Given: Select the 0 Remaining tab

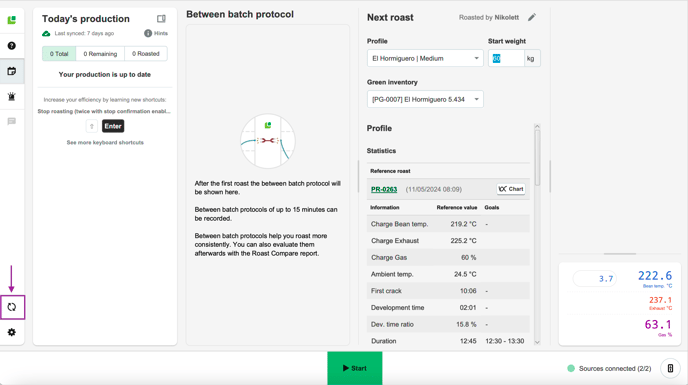Looking at the screenshot, I should click(x=100, y=54).
